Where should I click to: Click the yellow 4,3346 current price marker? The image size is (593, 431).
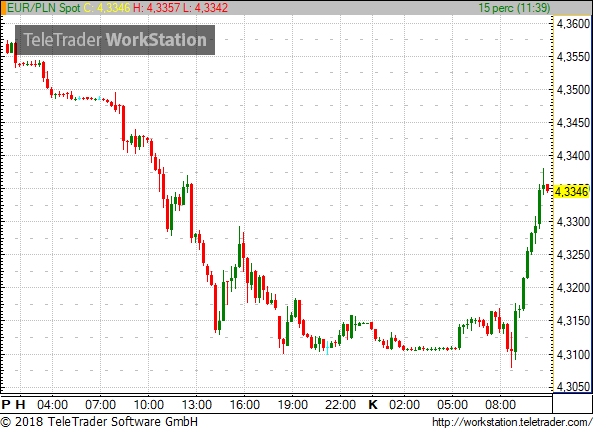click(571, 192)
